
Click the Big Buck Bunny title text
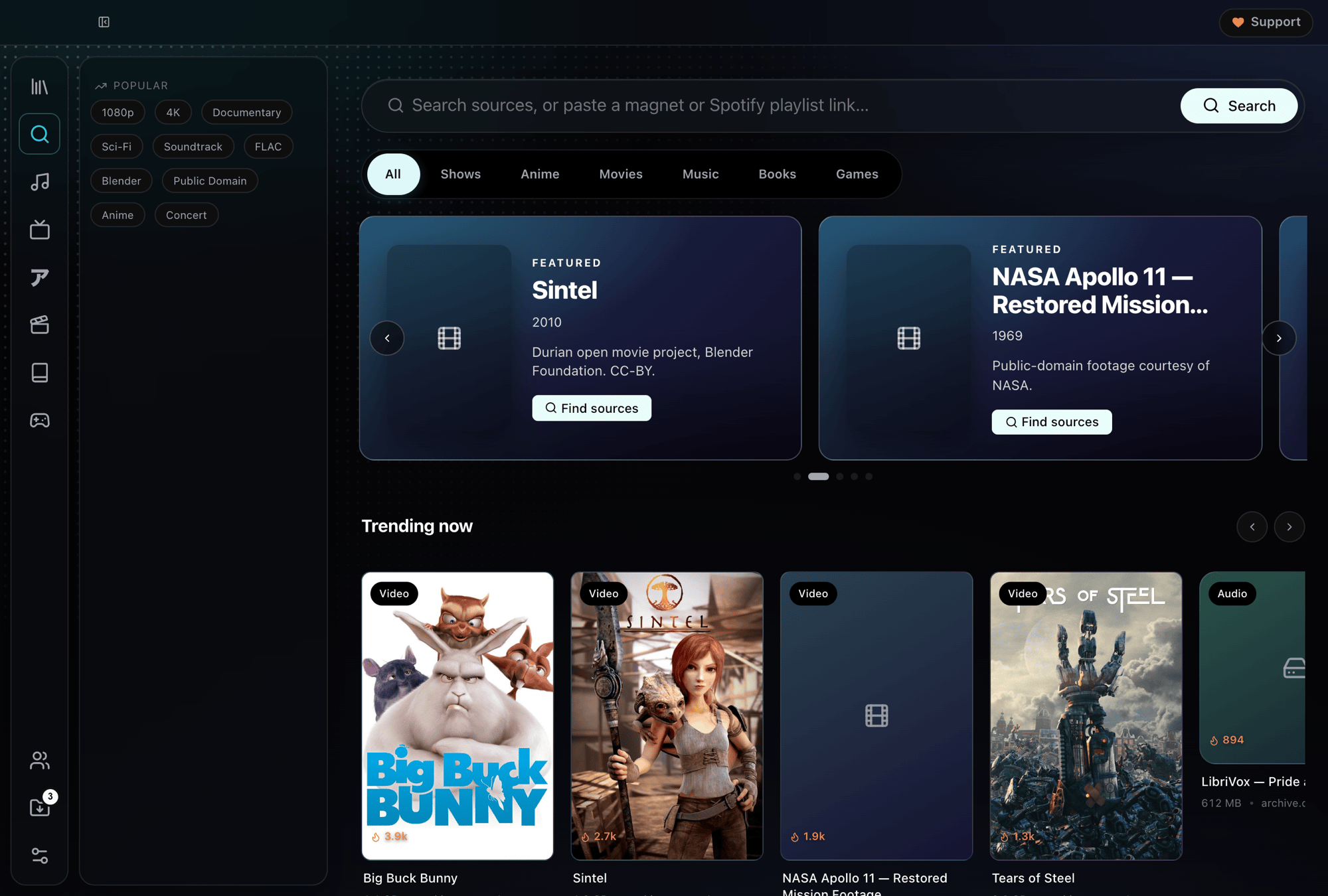click(x=410, y=878)
